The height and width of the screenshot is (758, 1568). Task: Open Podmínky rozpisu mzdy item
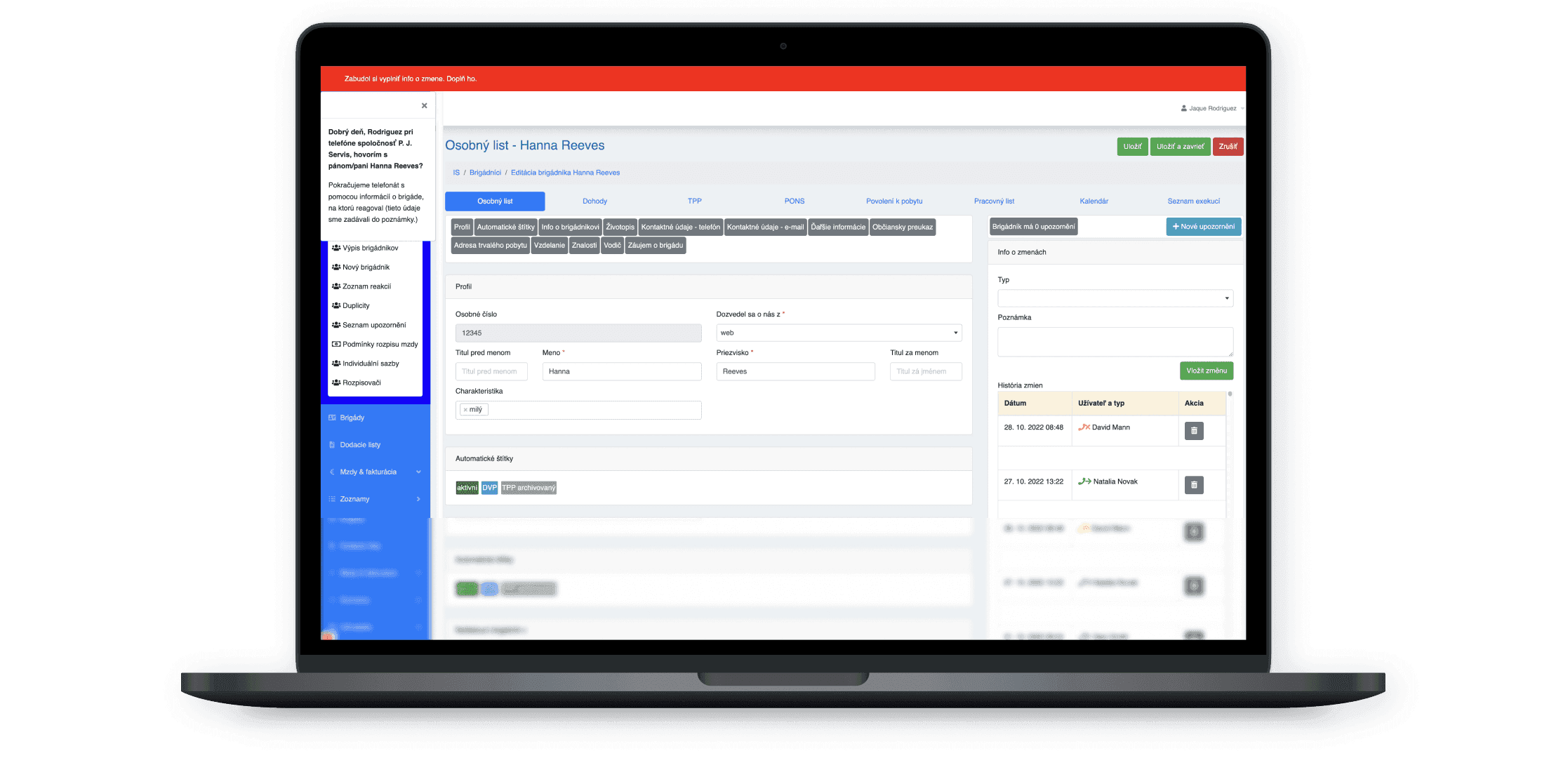(379, 345)
